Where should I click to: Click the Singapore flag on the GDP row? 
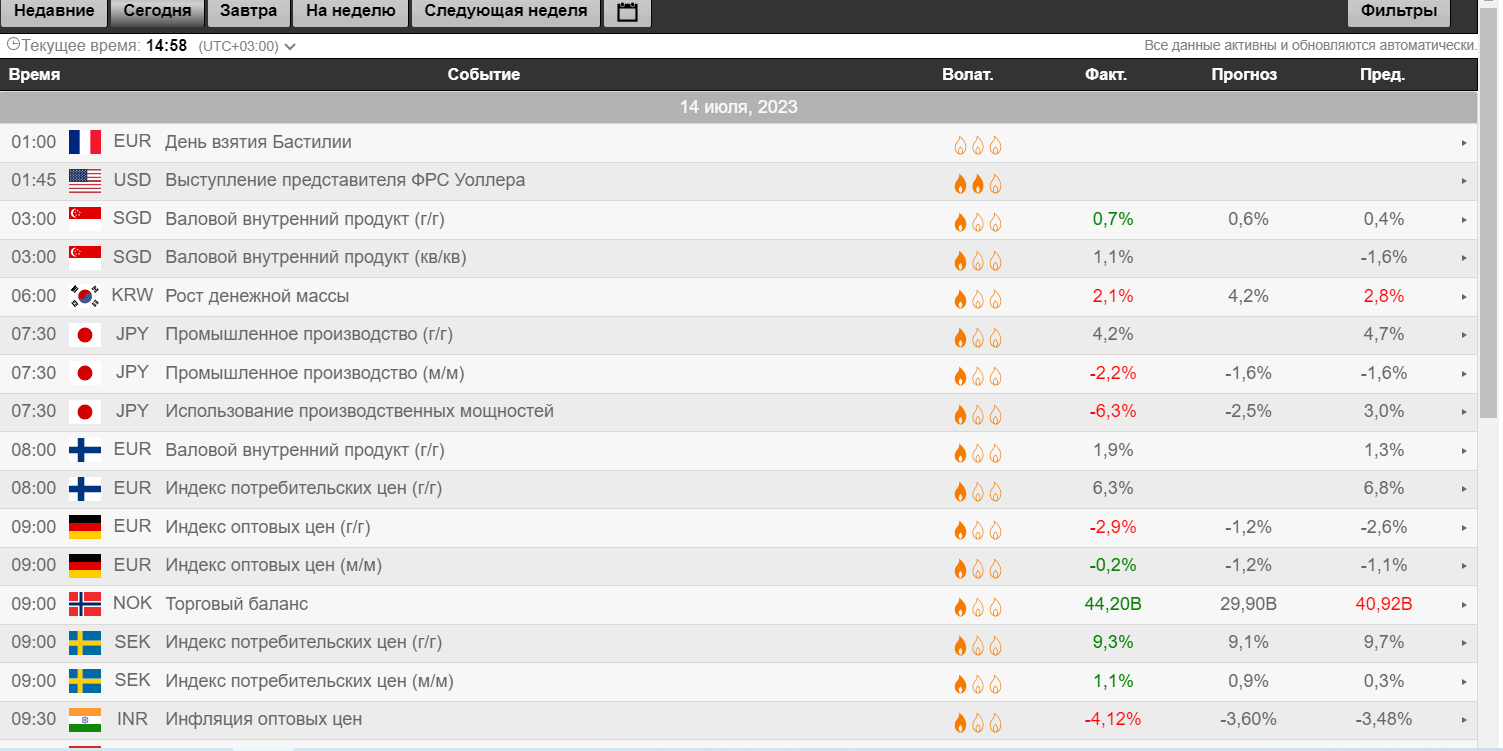click(84, 218)
